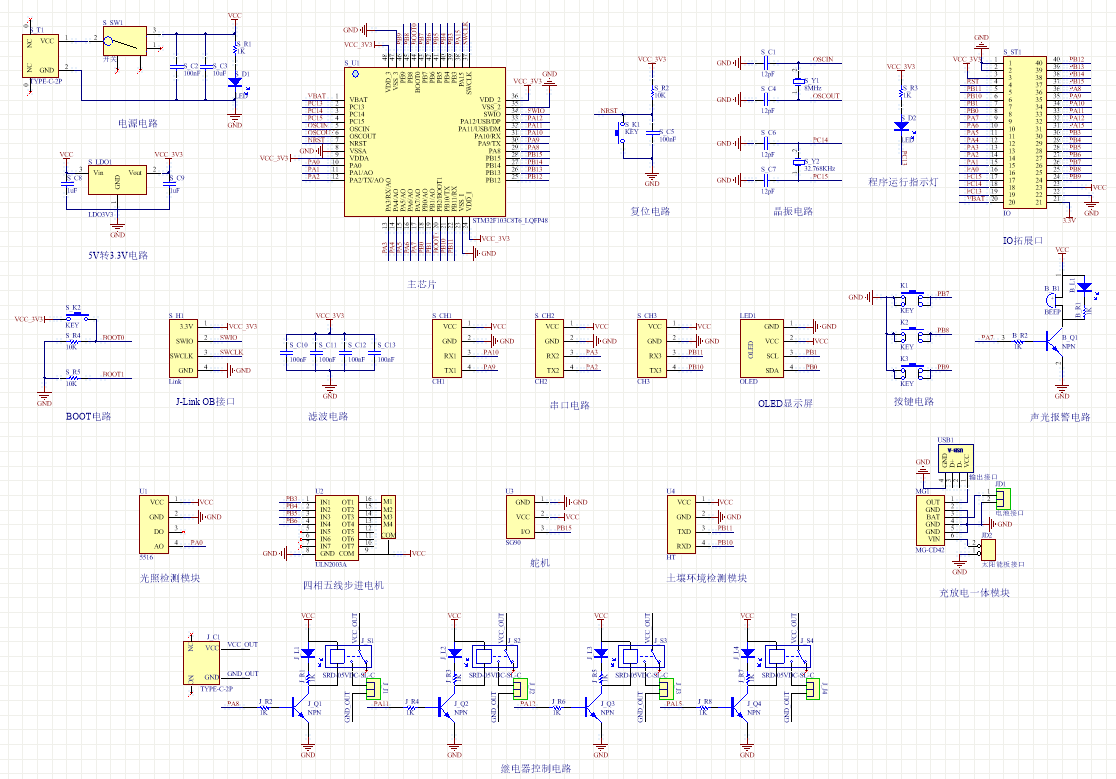
Task: Select the J_C1 TYPE-C-2P connector
Action: pyautogui.click(x=201, y=663)
